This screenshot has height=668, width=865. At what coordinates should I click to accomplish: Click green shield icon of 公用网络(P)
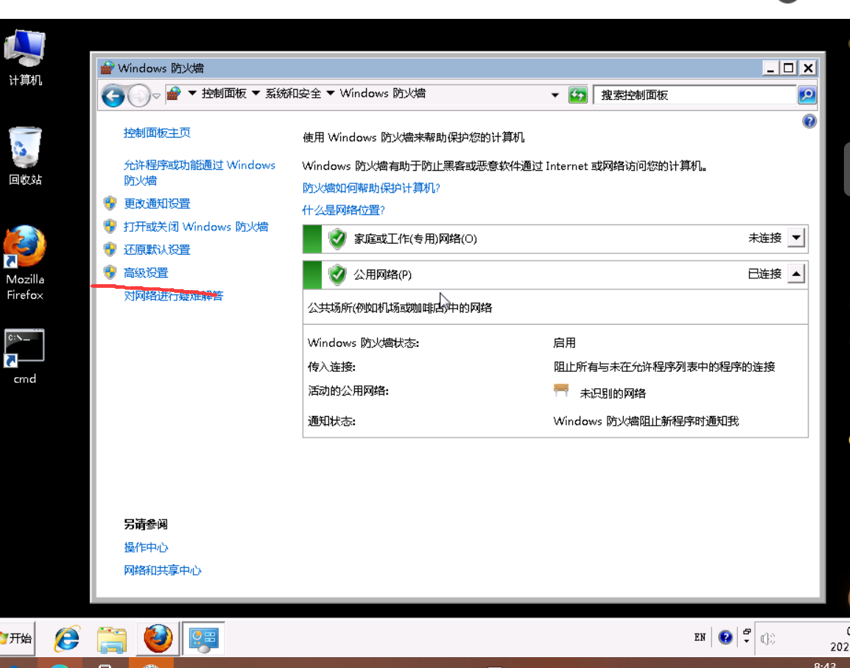(x=337, y=274)
